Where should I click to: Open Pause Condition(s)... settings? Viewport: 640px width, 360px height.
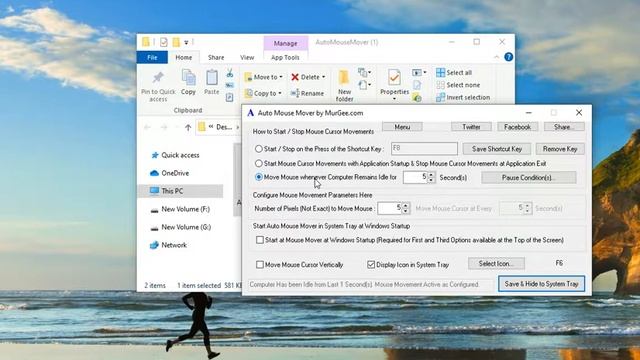click(529, 178)
